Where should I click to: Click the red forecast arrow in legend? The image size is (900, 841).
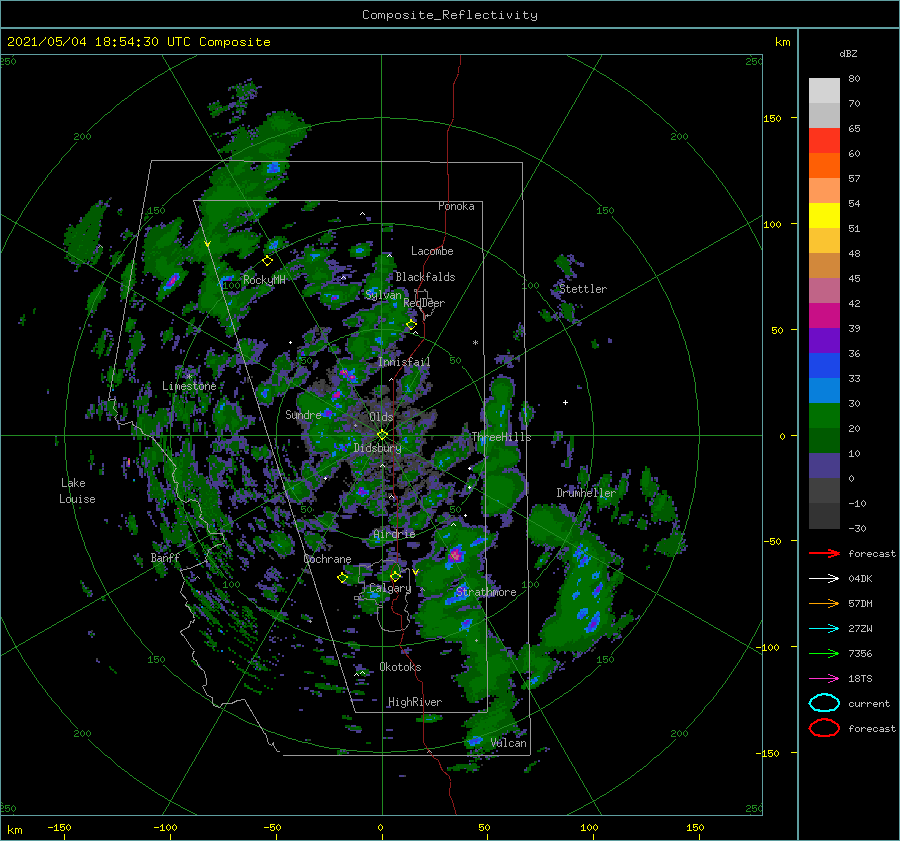point(824,553)
